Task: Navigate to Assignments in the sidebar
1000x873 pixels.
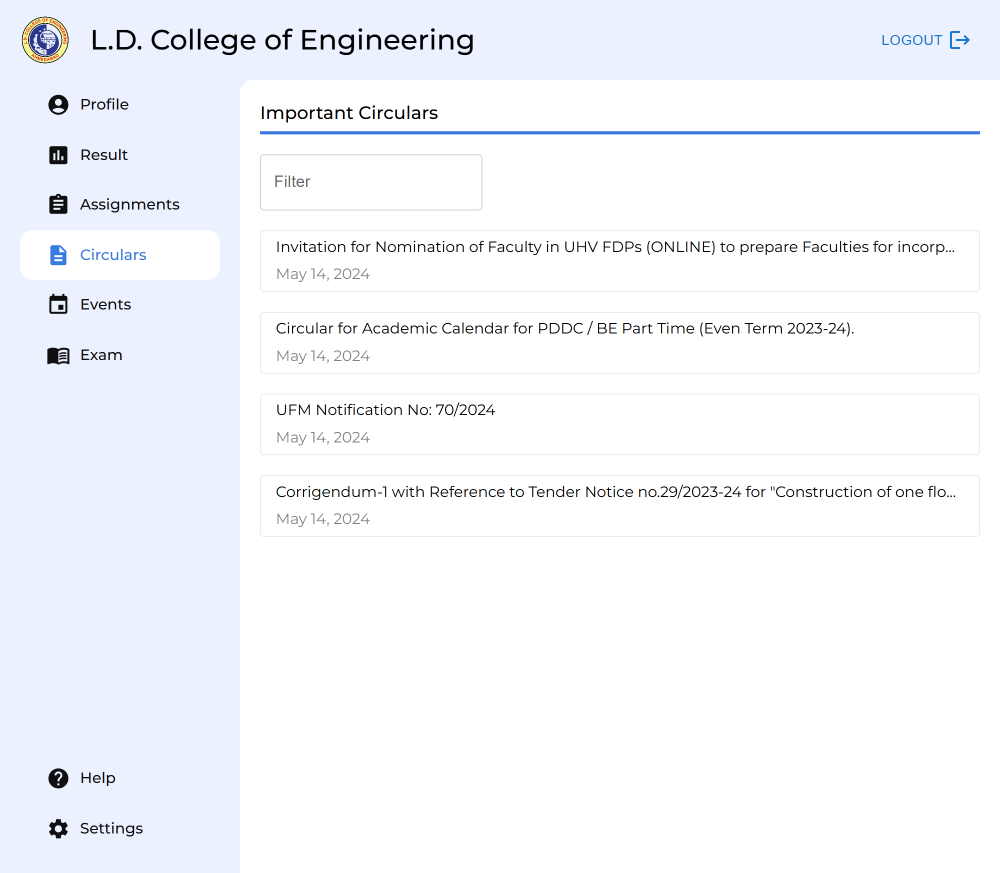Action: 130,204
